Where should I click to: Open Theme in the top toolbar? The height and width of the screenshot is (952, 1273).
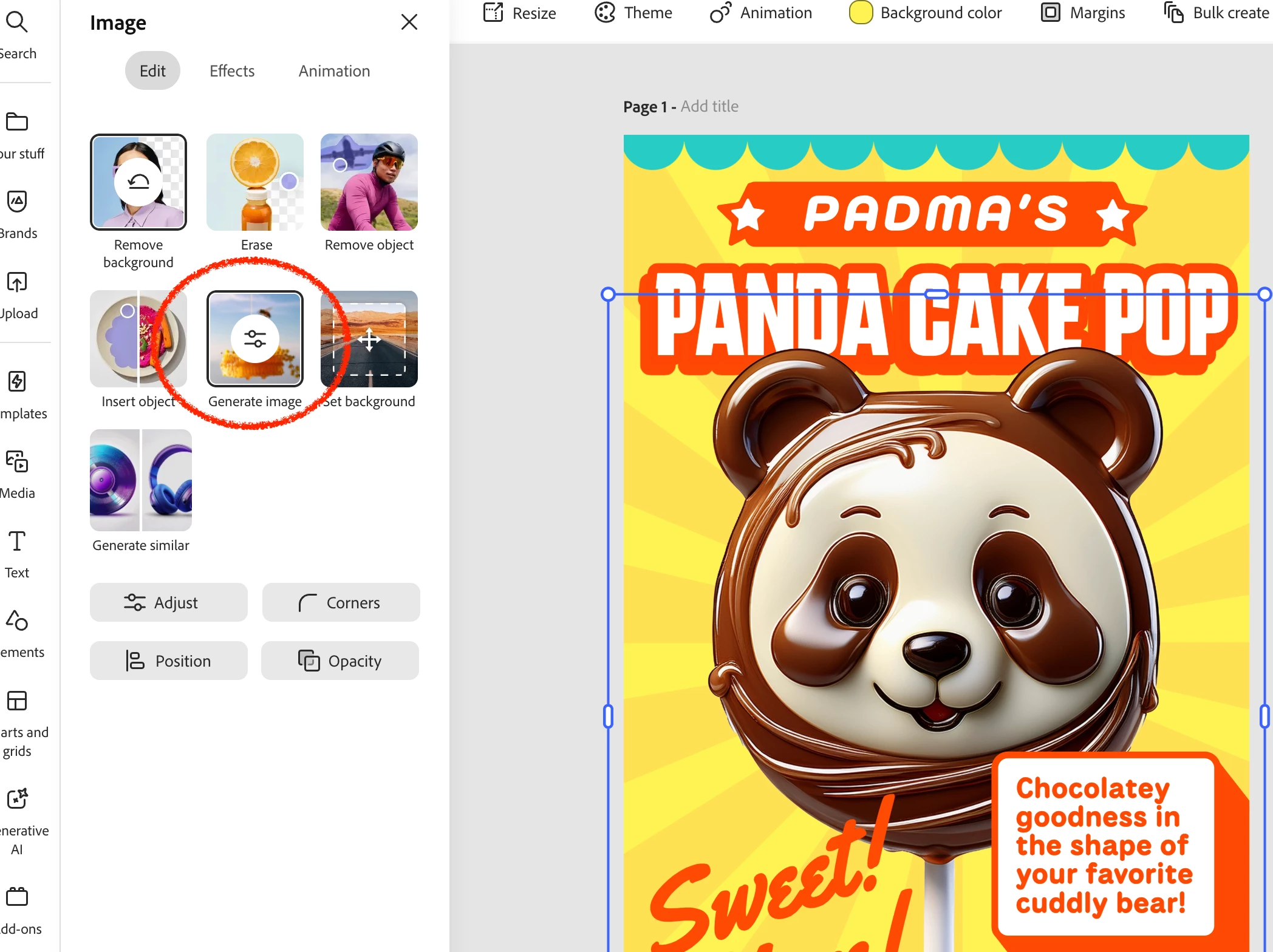[633, 13]
